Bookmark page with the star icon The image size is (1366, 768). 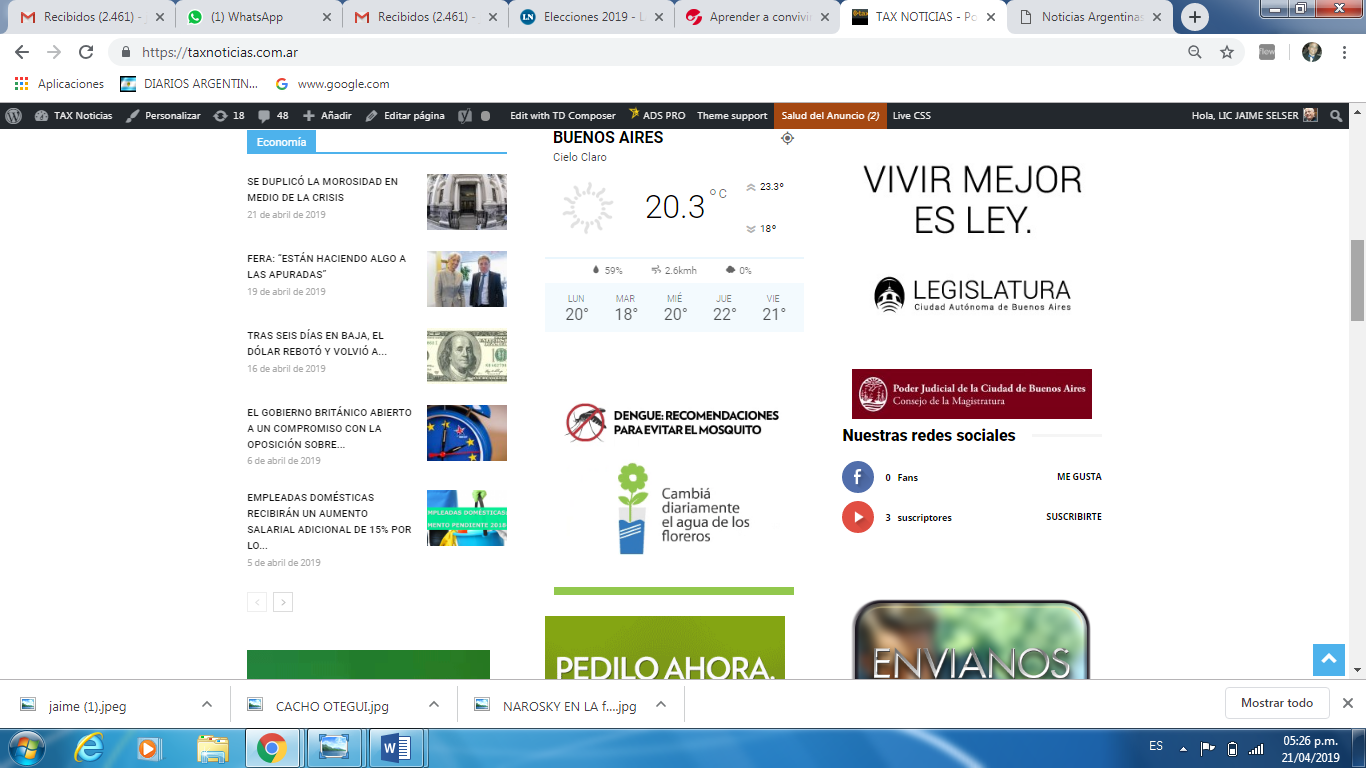[x=1227, y=53]
